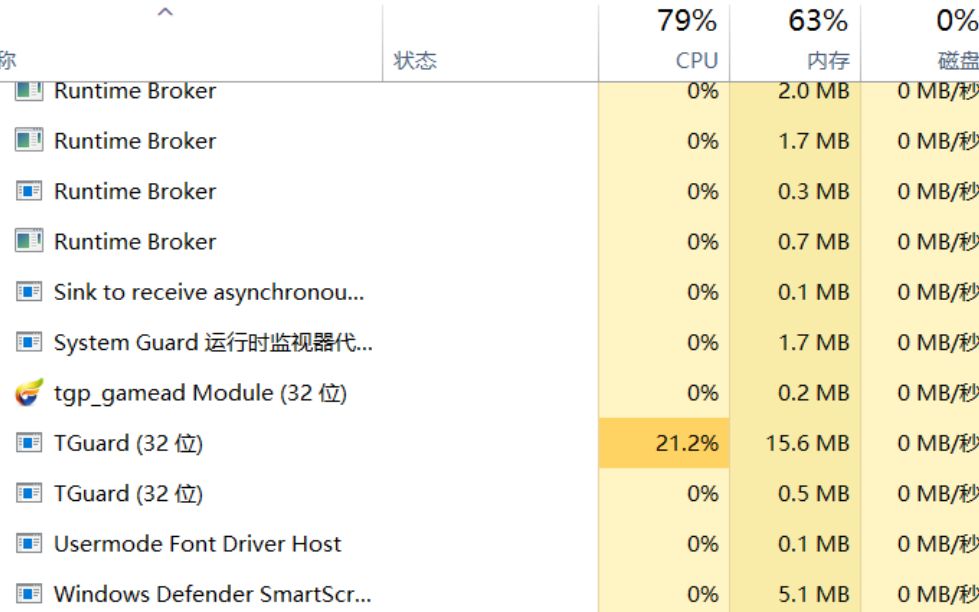Viewport: 979px width, 612px height.
Task: Sort processes by the 状态 column
Action: click(415, 61)
